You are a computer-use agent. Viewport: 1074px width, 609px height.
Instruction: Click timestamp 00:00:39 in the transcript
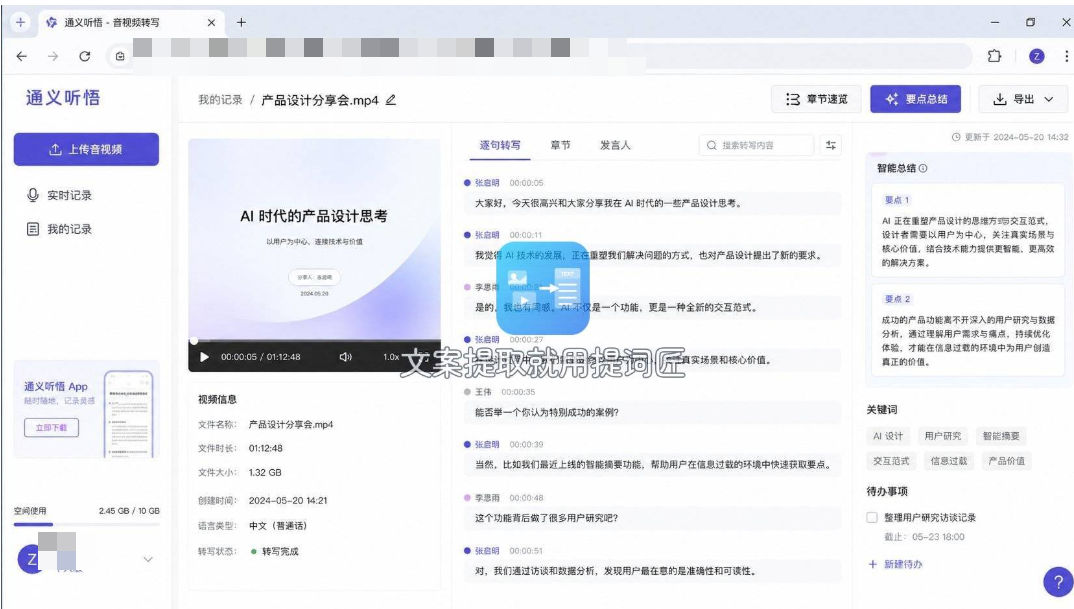526,445
